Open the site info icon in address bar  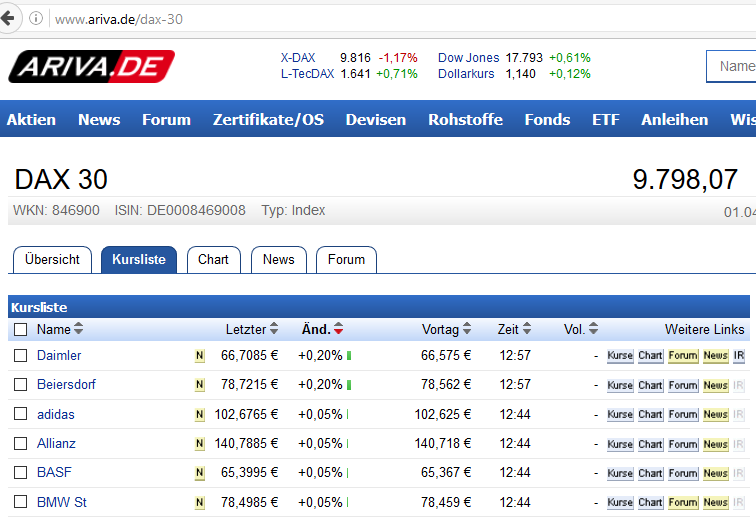(x=36, y=18)
